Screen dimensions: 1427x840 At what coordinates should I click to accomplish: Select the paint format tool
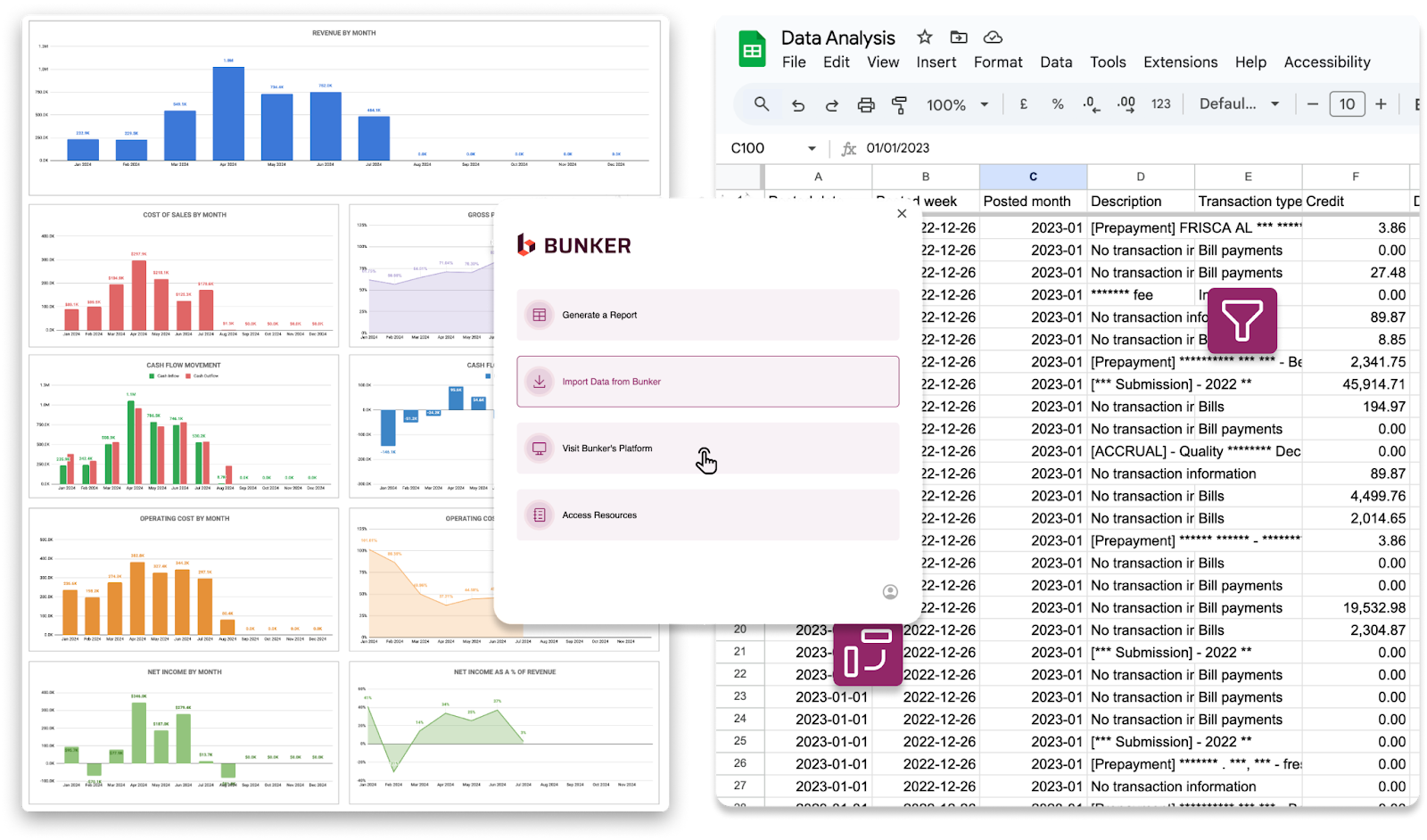pos(900,105)
